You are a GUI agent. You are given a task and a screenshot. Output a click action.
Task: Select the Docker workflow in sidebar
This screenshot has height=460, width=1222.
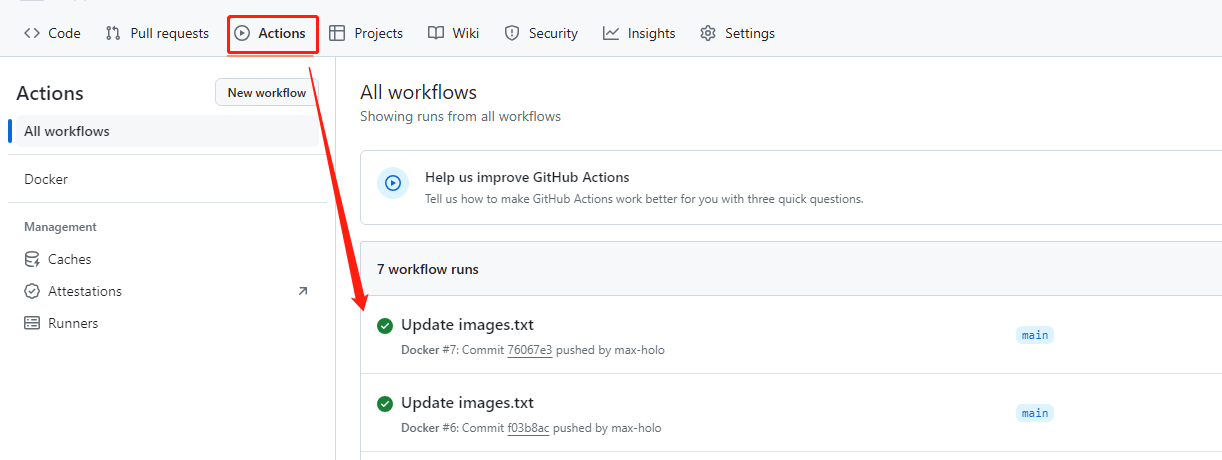point(167,179)
